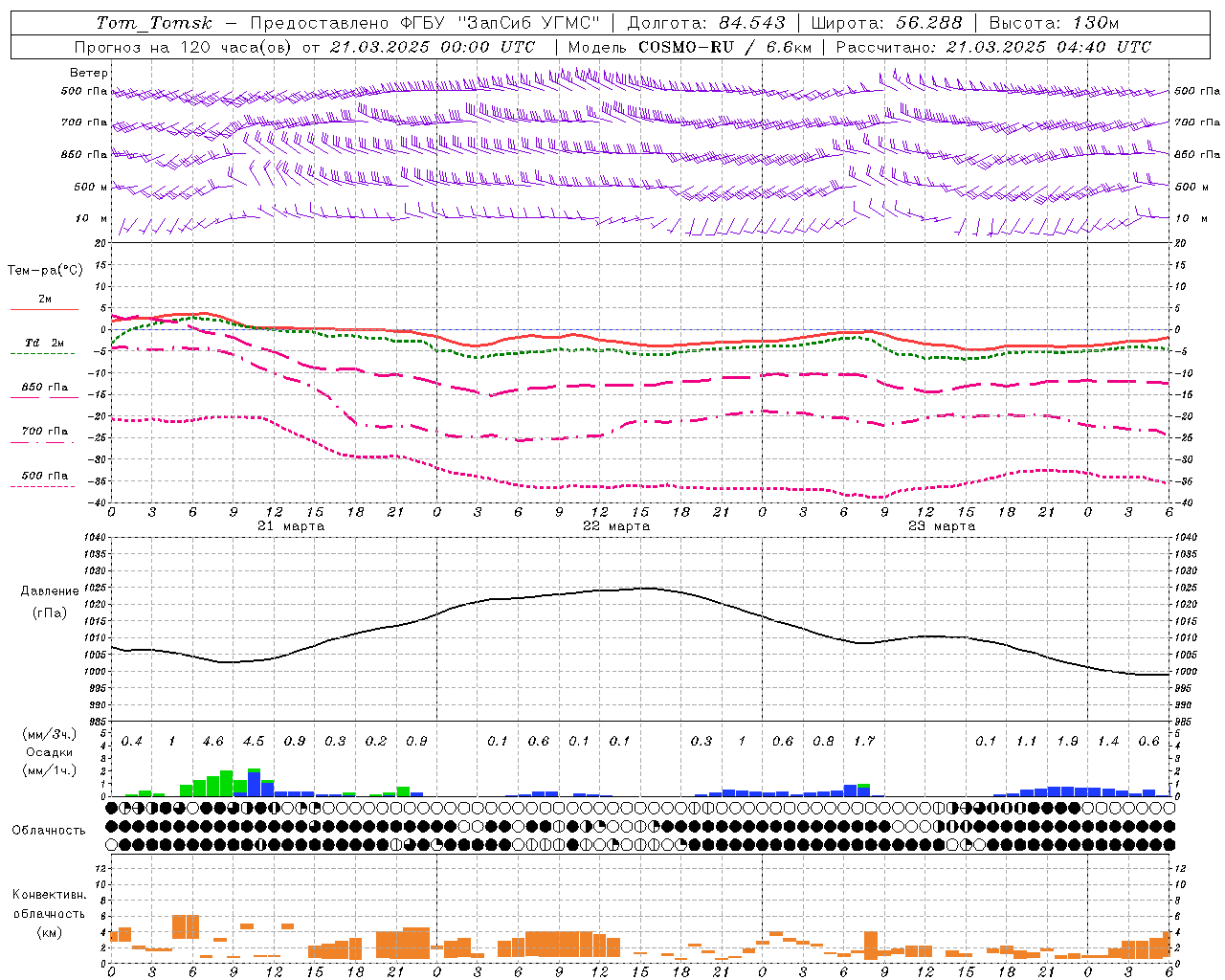This screenshot has width=1225, height=980.
Task: Click the 700 гПа temperature legend entry
Action: (45, 432)
